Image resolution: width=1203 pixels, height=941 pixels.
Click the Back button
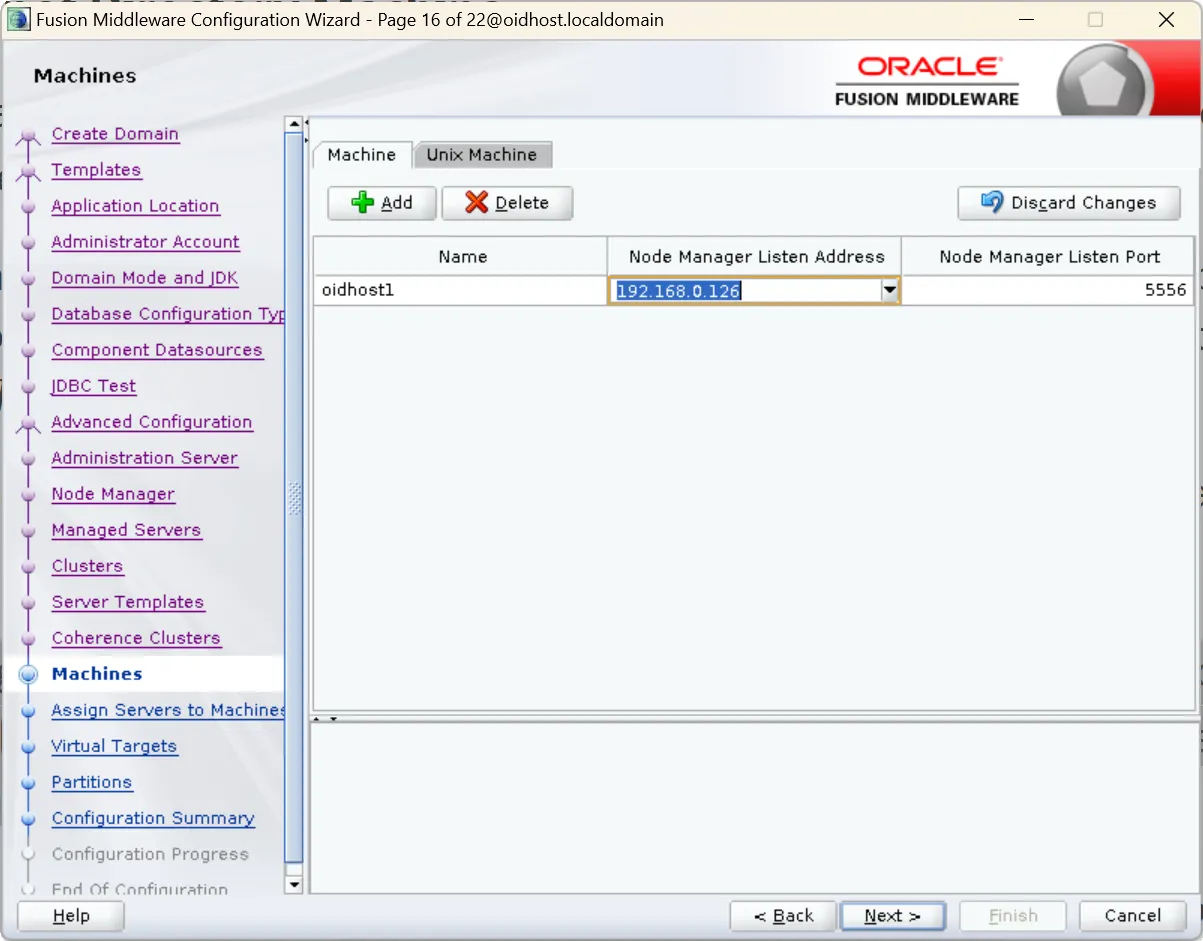783,916
